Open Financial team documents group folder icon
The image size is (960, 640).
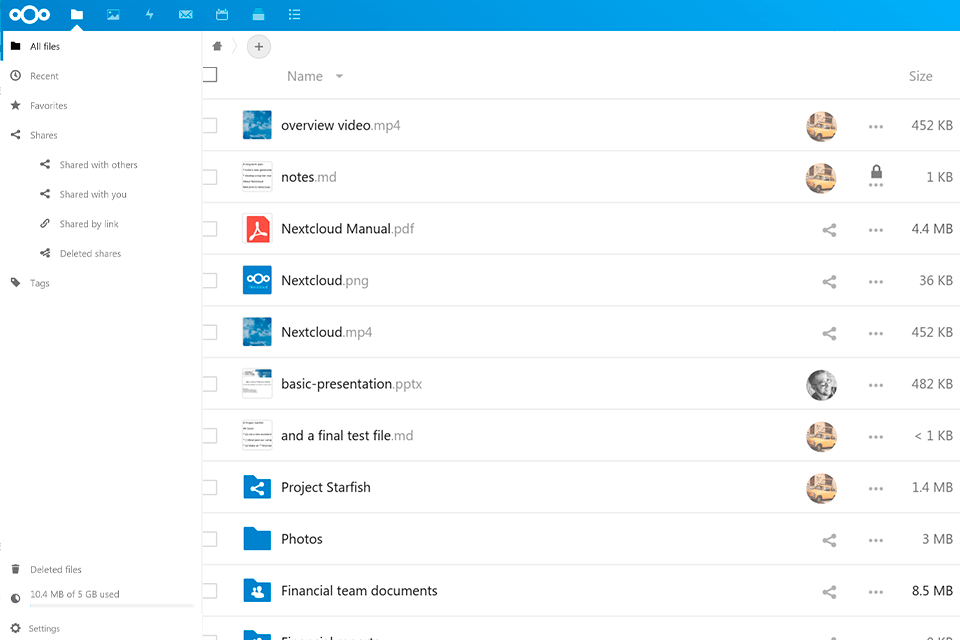pyautogui.click(x=257, y=591)
